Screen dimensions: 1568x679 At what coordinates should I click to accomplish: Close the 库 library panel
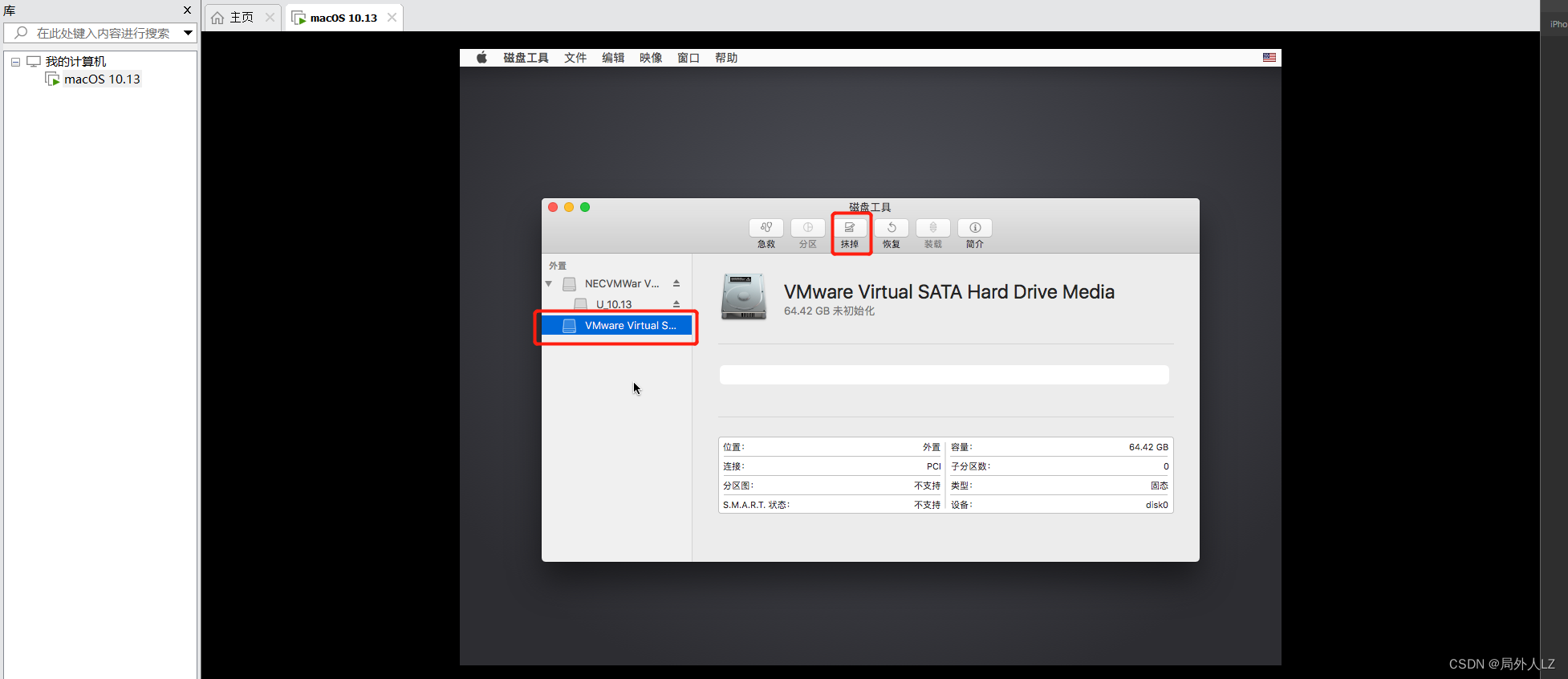[x=187, y=10]
